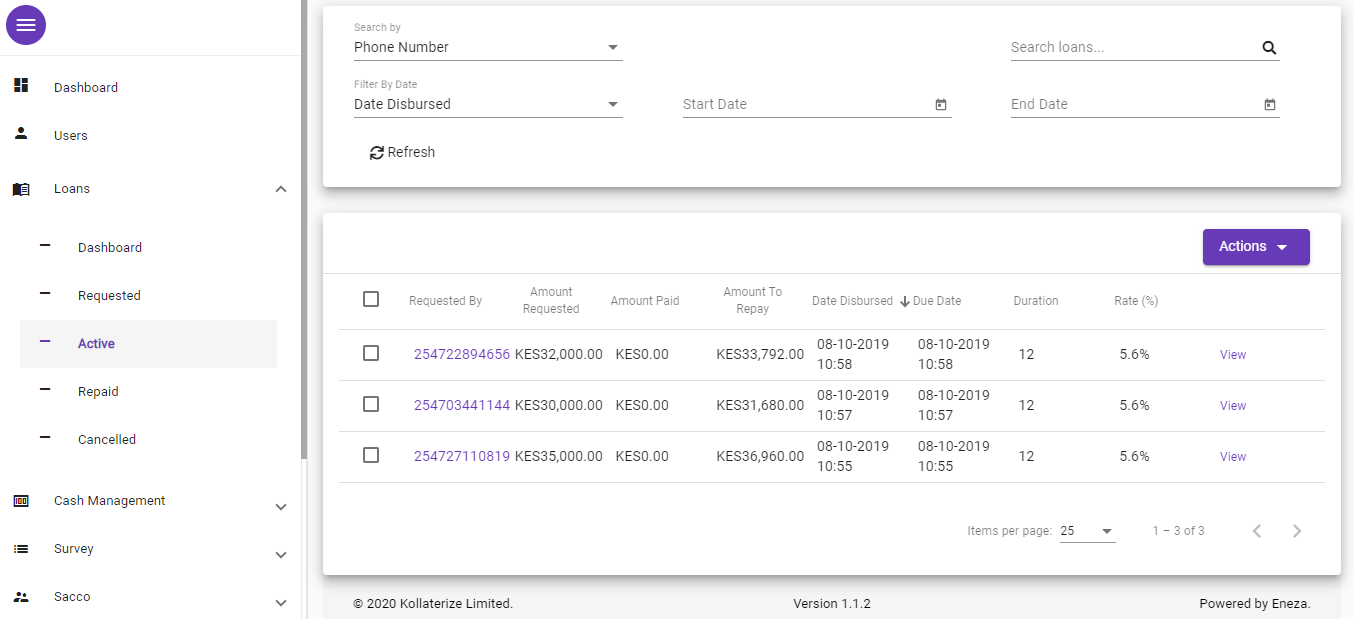Click the Powered by Eneza text
1354x619 pixels.
coord(1255,604)
